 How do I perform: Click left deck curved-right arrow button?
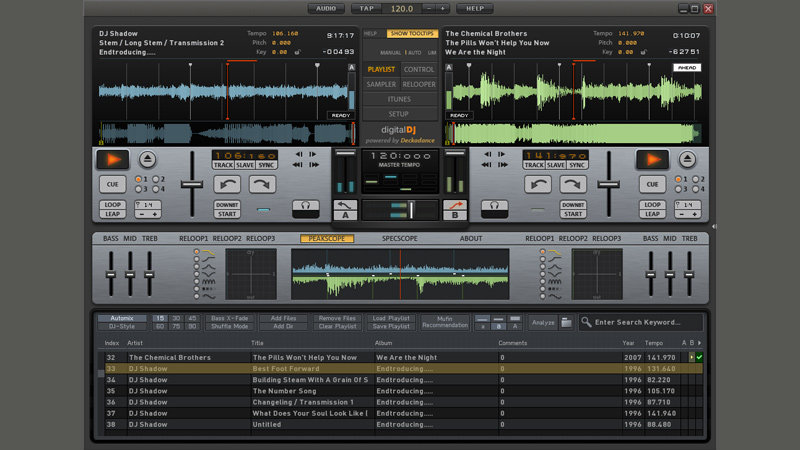coord(262,184)
